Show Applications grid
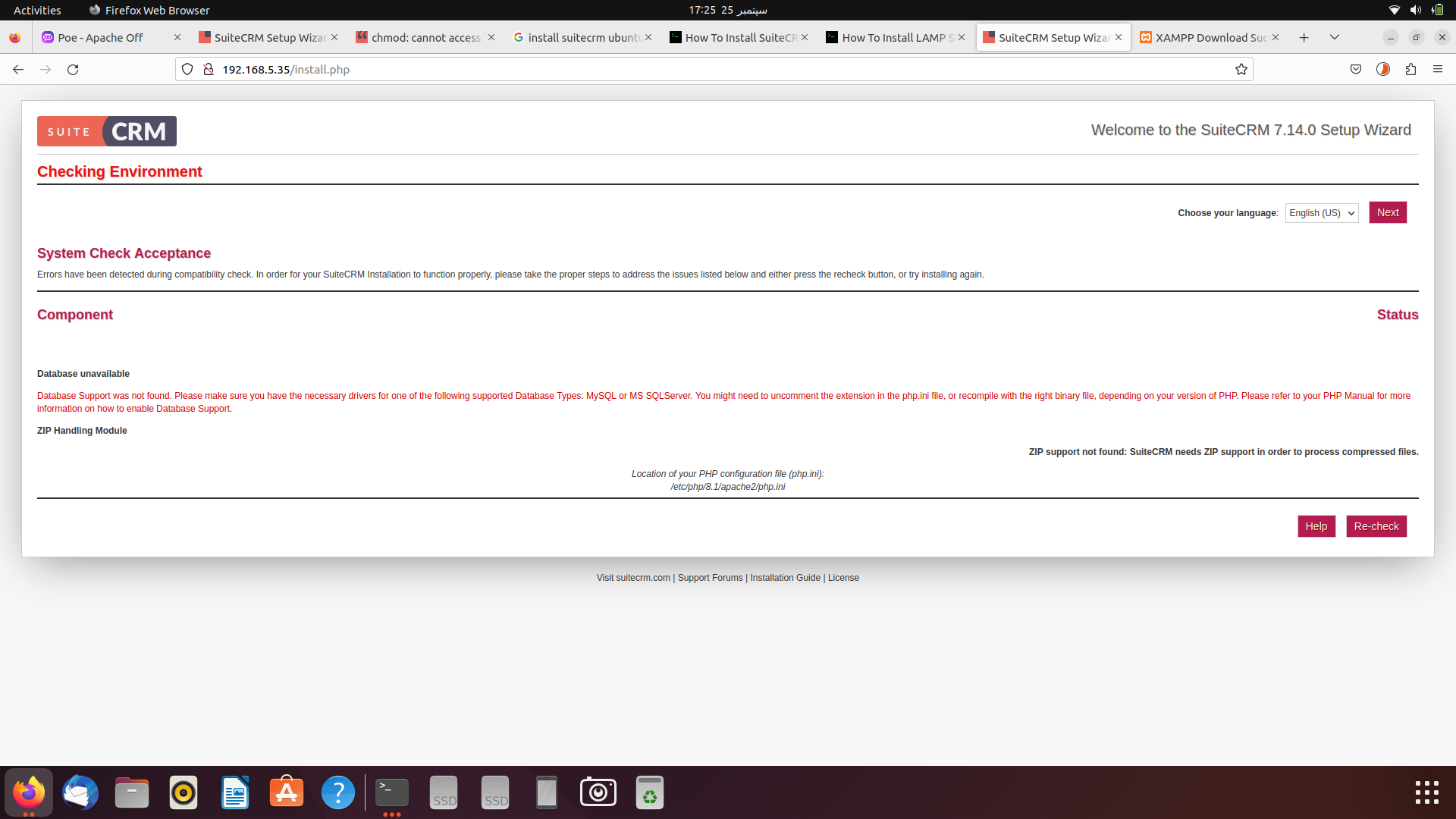The height and width of the screenshot is (819, 1456). [1426, 792]
